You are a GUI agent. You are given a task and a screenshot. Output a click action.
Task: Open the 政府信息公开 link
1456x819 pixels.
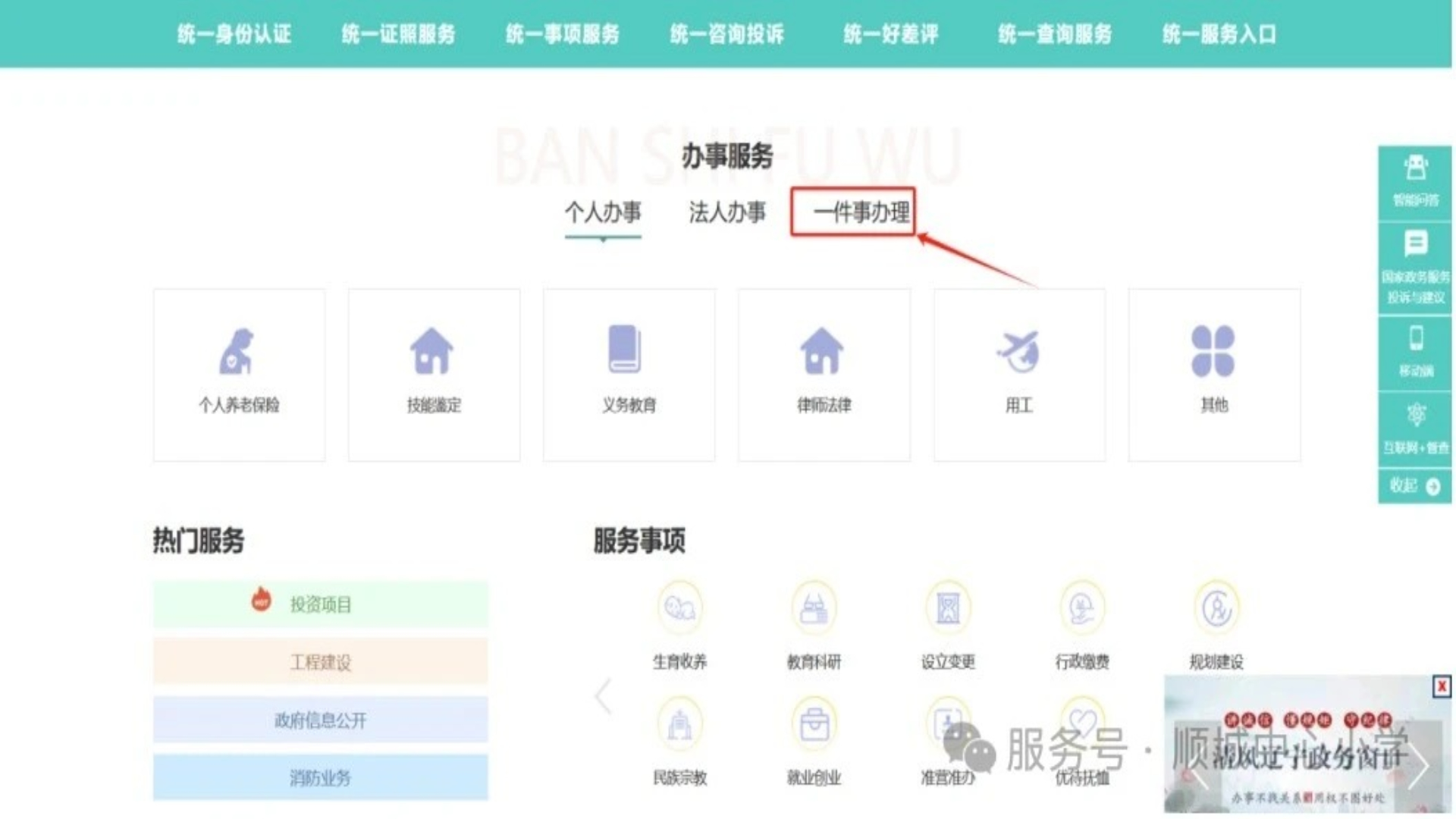point(320,720)
